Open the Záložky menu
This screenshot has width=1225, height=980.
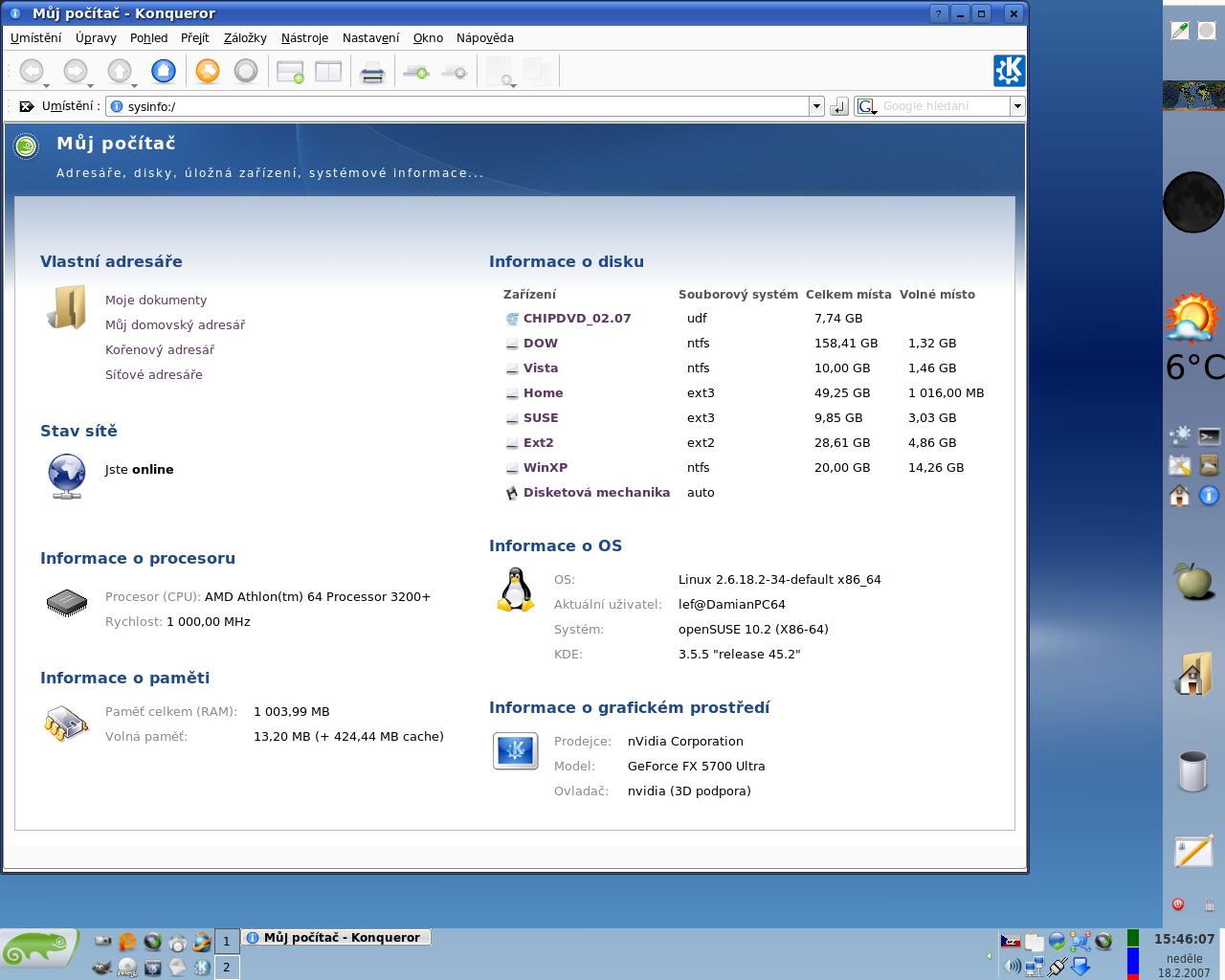point(245,38)
